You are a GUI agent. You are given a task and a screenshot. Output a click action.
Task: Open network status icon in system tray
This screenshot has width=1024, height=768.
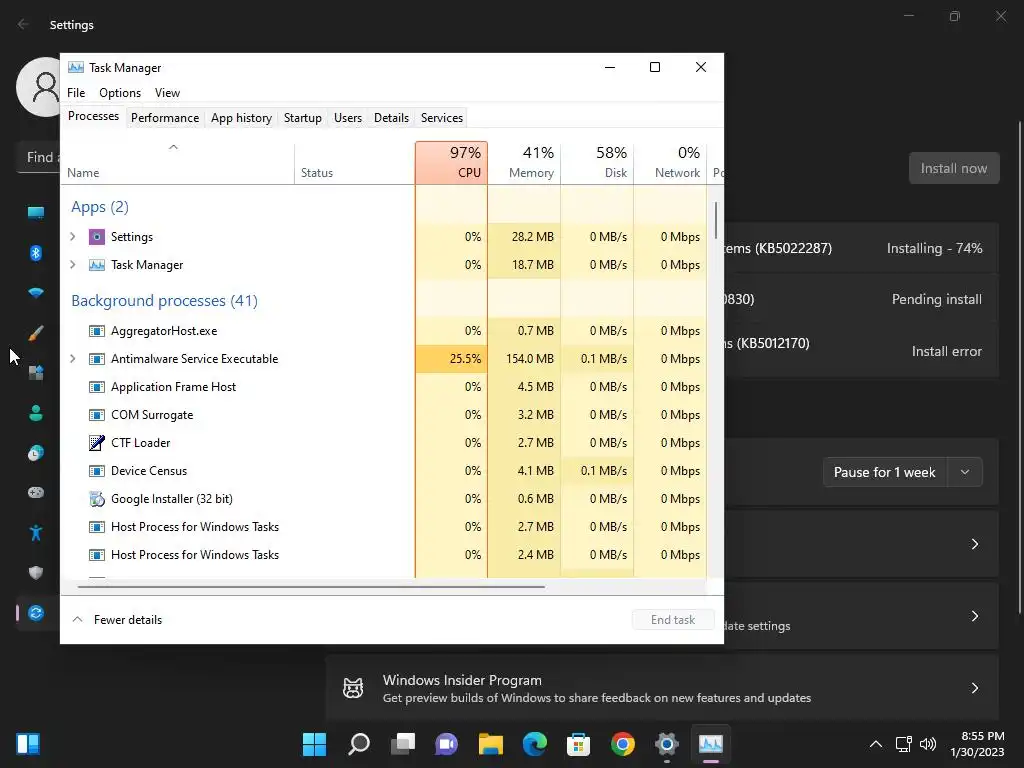coord(903,744)
